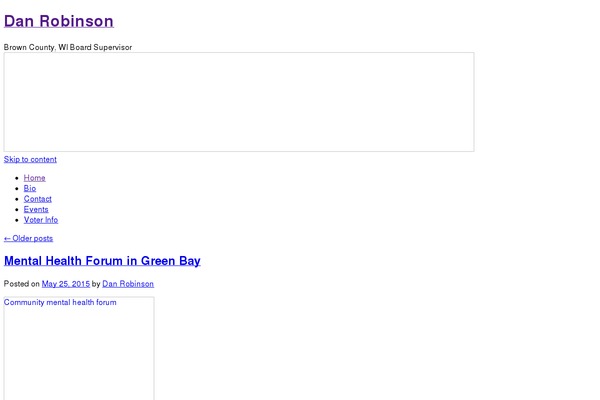Open the Contact page
The width and height of the screenshot is (600, 400).
38,199
